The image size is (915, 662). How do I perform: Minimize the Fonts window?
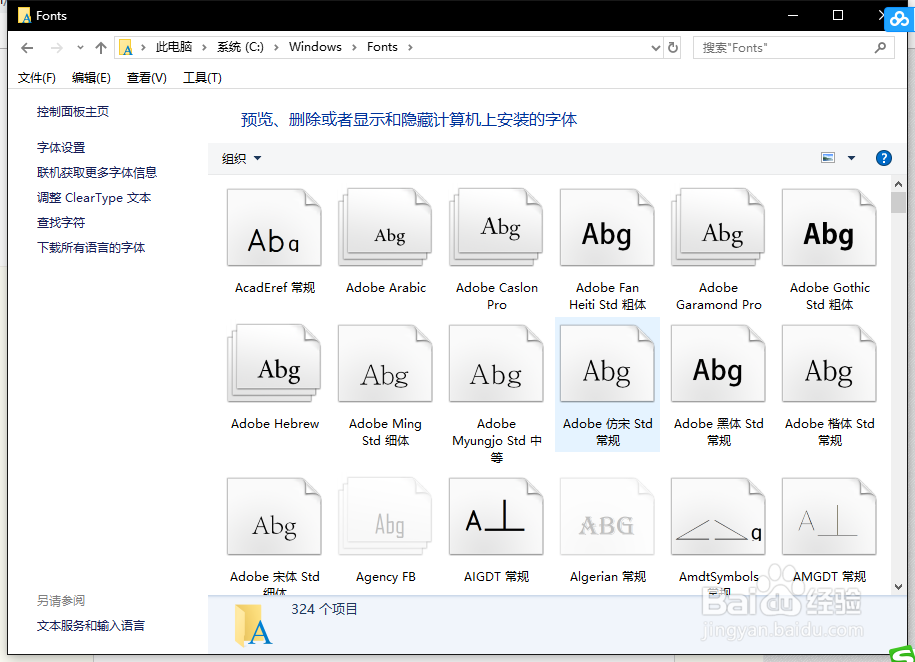[x=792, y=15]
